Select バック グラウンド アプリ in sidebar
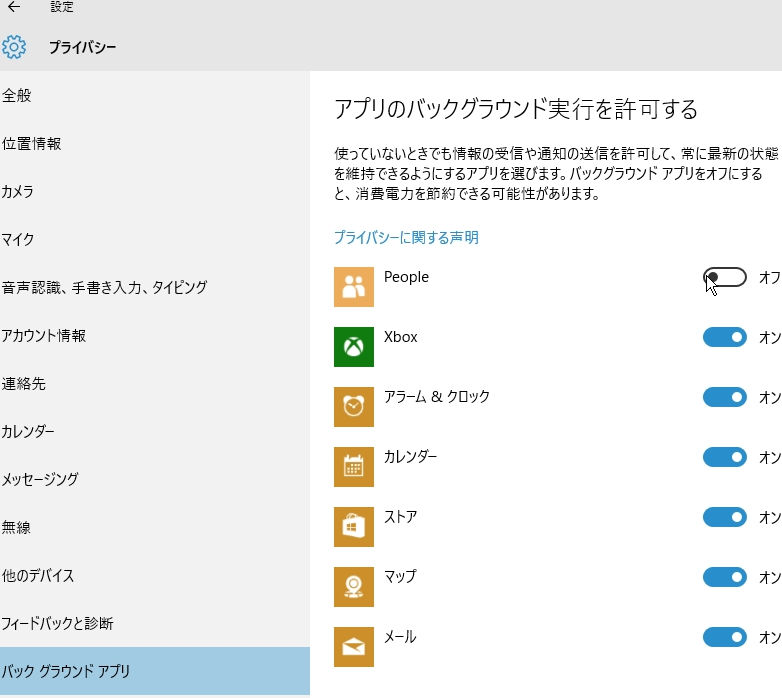This screenshot has width=782, height=698. coord(155,671)
